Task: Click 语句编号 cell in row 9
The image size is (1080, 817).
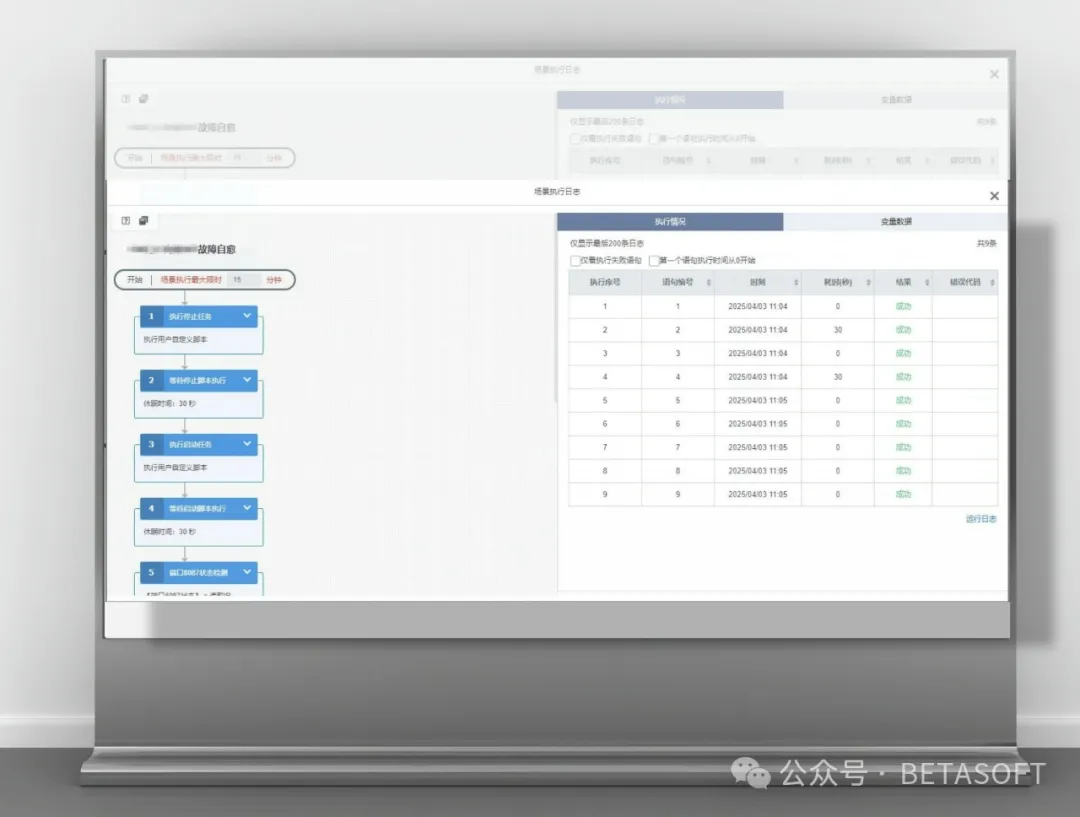Action: 678,494
